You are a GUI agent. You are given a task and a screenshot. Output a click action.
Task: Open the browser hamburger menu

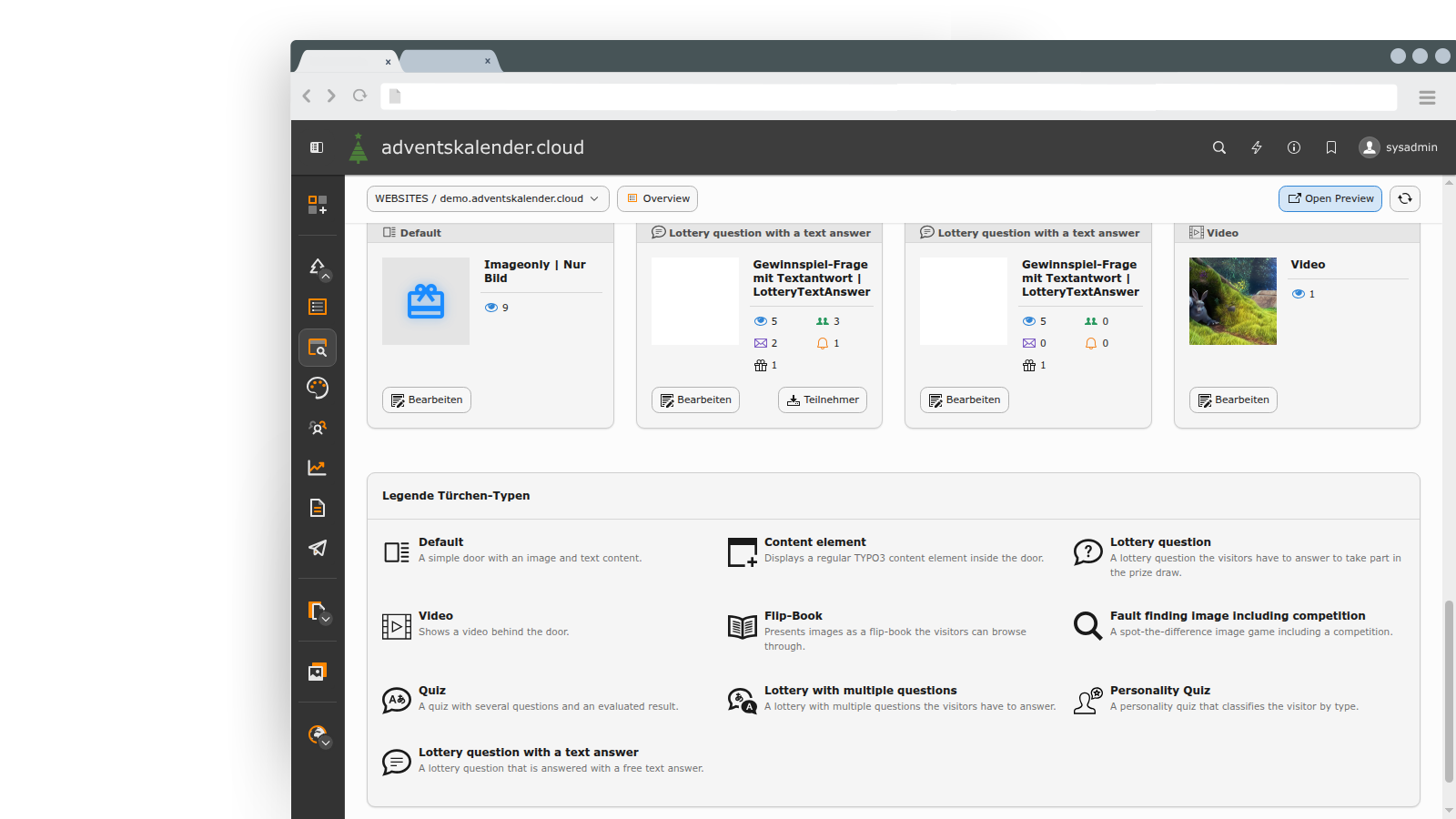point(1427,97)
